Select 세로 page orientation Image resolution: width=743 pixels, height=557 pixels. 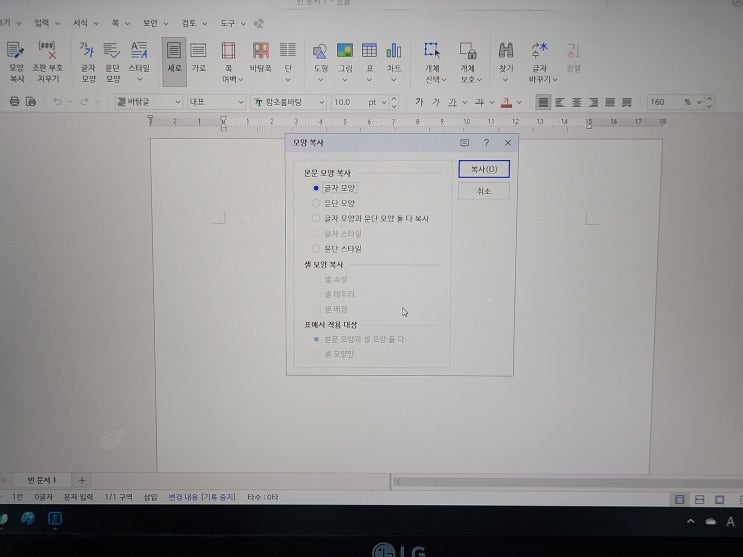(x=174, y=62)
